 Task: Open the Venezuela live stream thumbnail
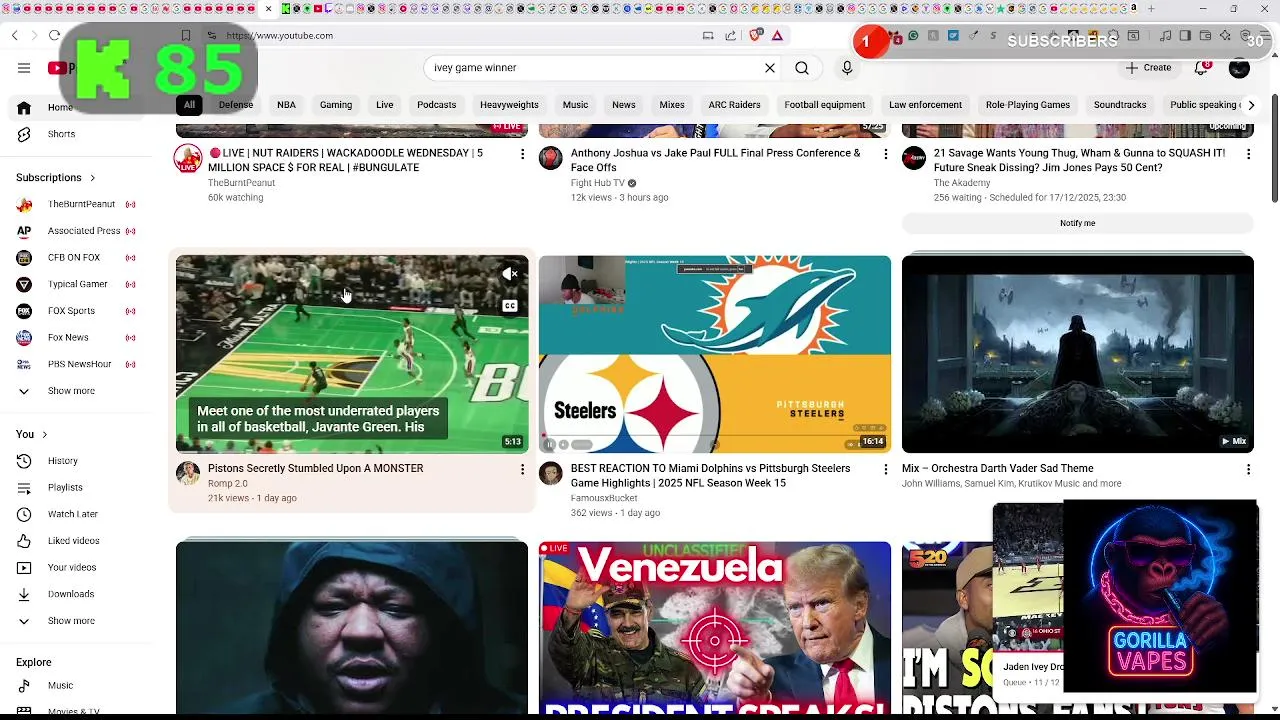714,628
